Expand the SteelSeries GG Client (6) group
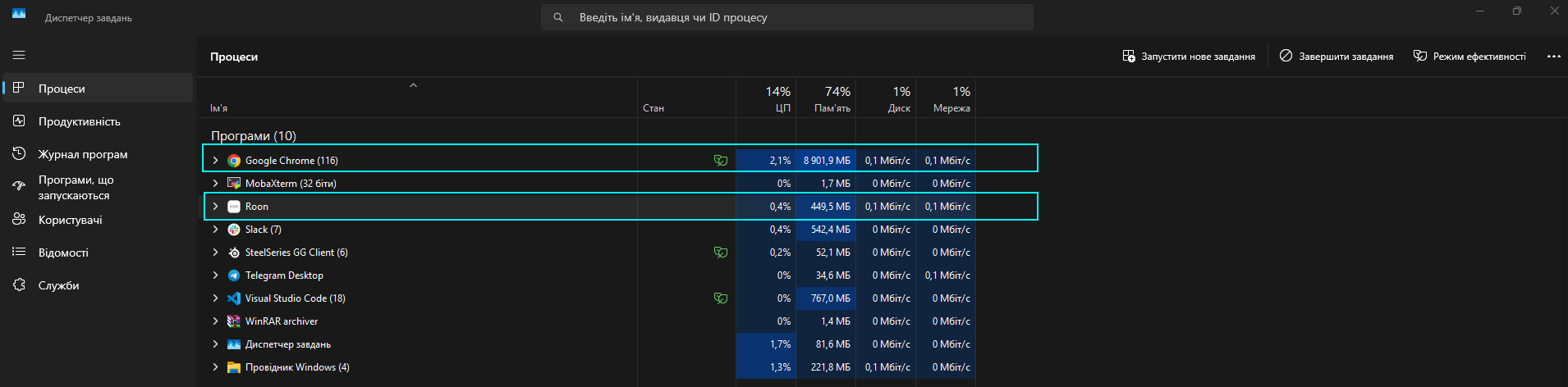This screenshot has width=1568, height=387. point(215,253)
